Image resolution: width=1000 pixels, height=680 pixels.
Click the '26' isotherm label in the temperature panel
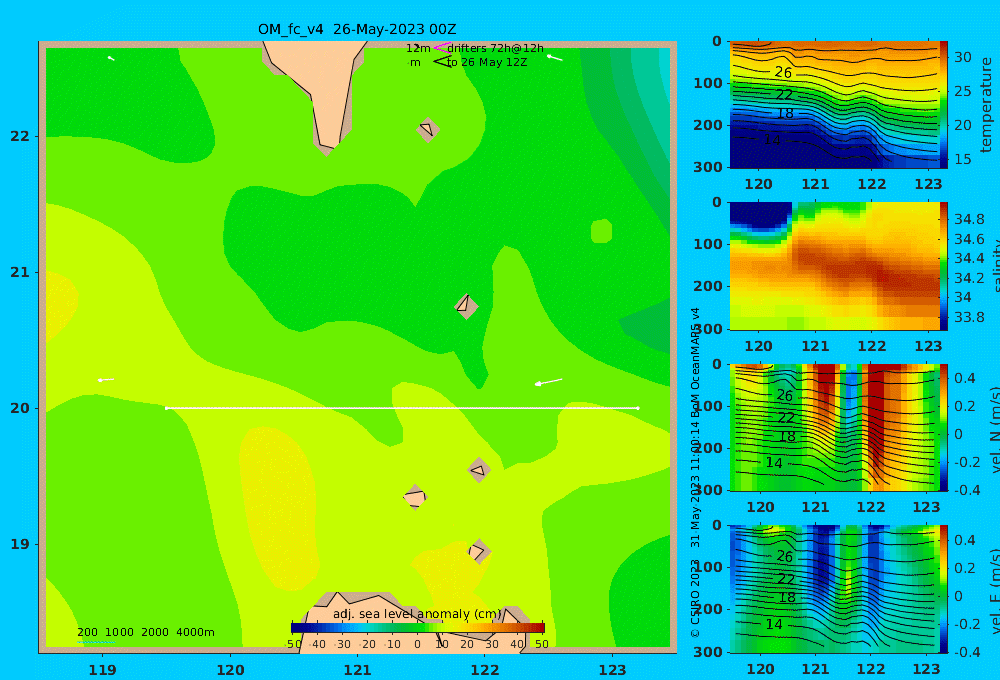click(x=783, y=73)
